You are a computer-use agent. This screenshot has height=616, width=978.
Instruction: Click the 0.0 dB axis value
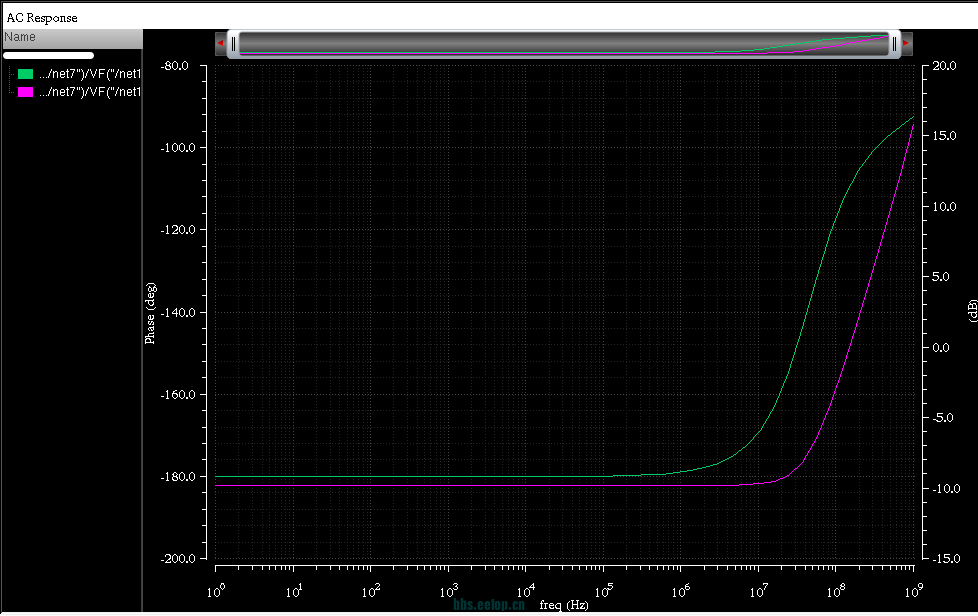pyautogui.click(x=941, y=348)
